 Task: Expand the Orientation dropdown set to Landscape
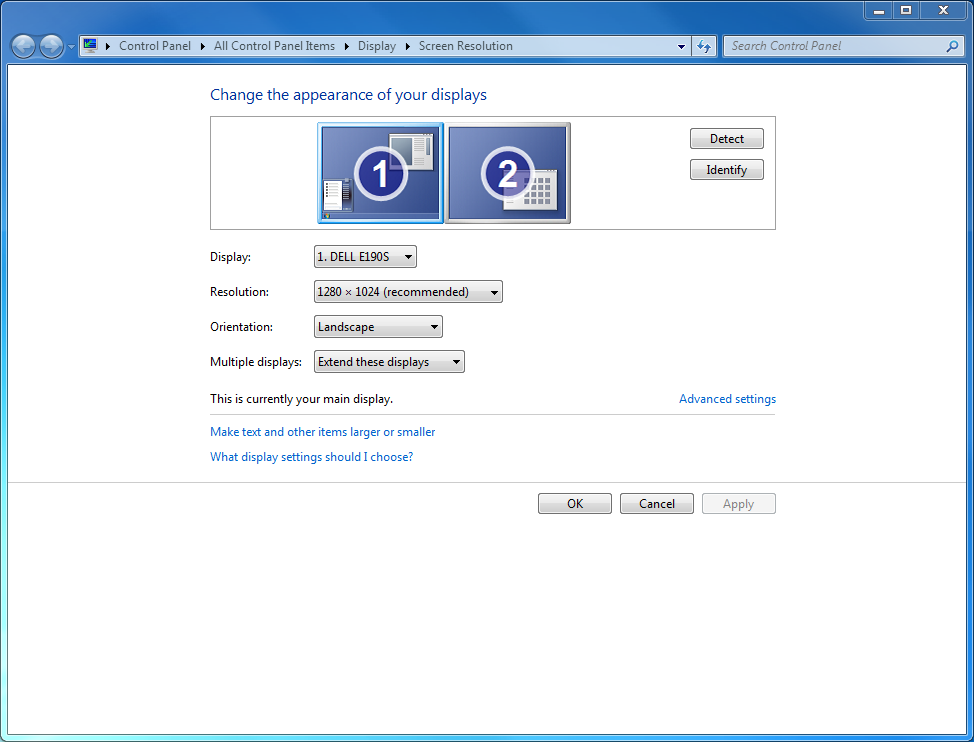[x=378, y=327]
